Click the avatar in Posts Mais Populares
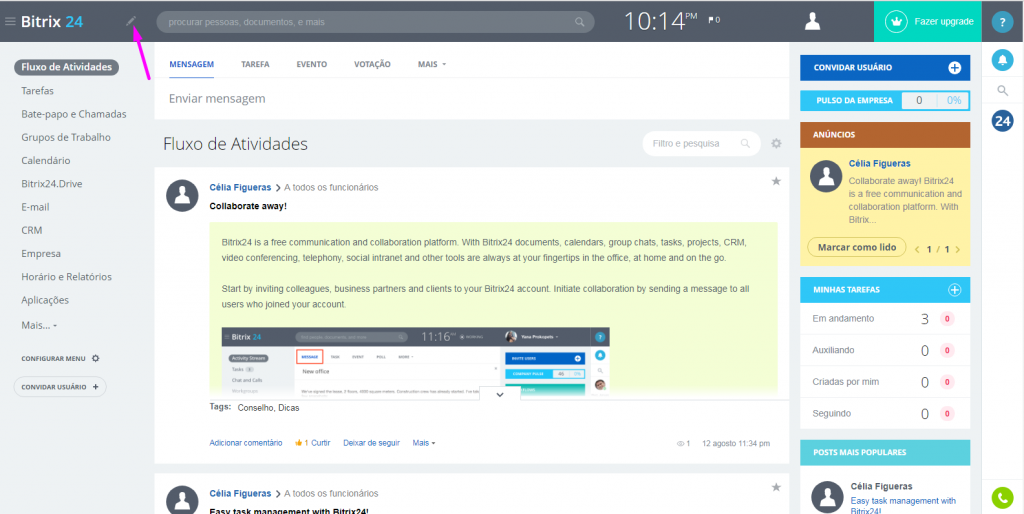The width and height of the screenshot is (1024, 514). [827, 496]
